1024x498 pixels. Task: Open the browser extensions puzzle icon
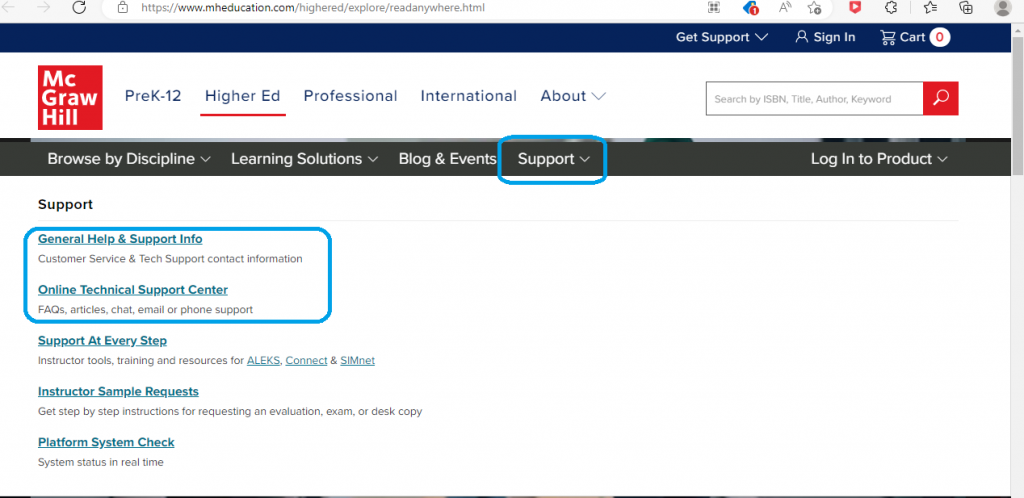891,7
